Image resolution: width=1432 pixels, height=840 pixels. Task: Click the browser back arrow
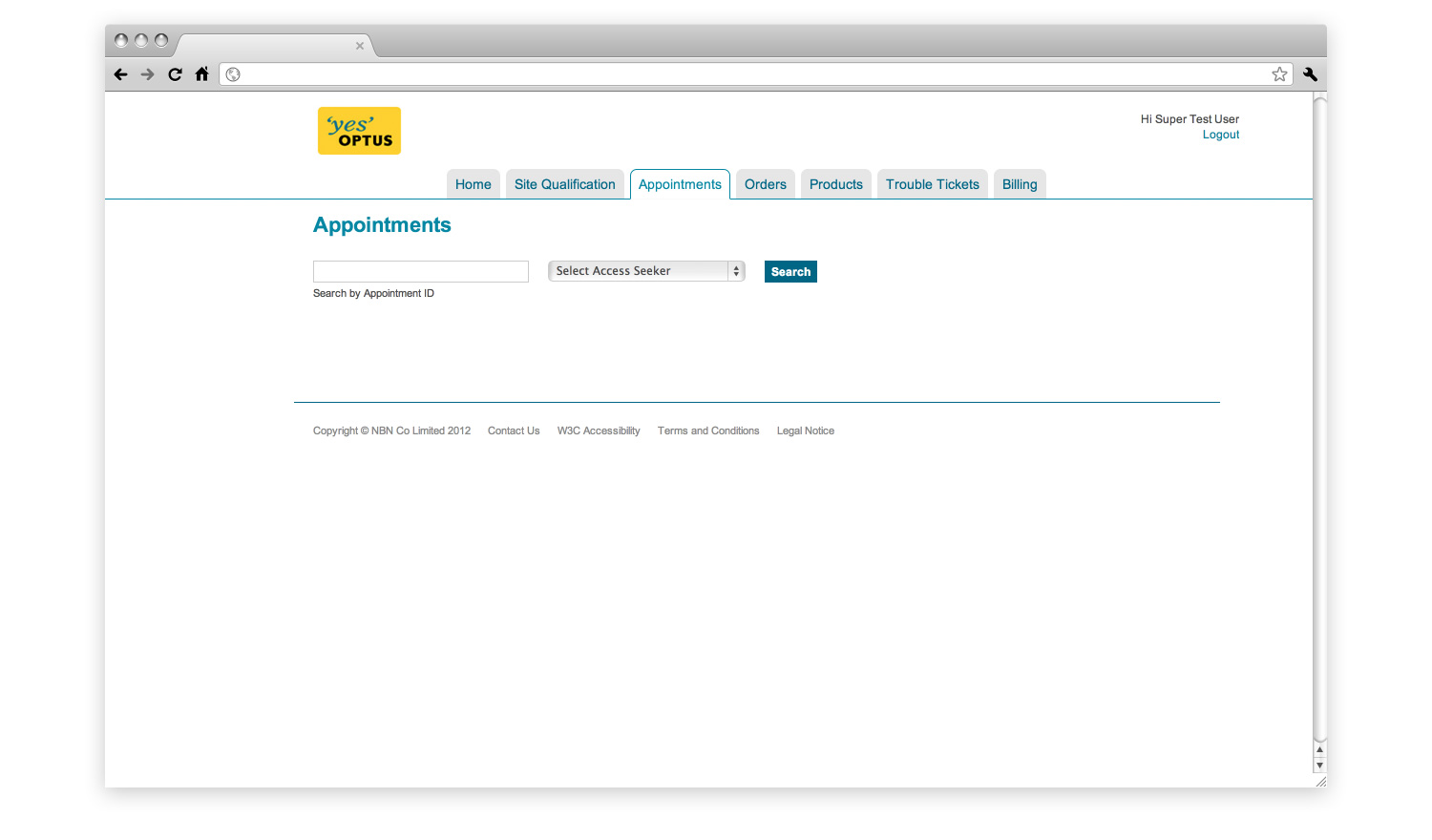click(x=120, y=74)
